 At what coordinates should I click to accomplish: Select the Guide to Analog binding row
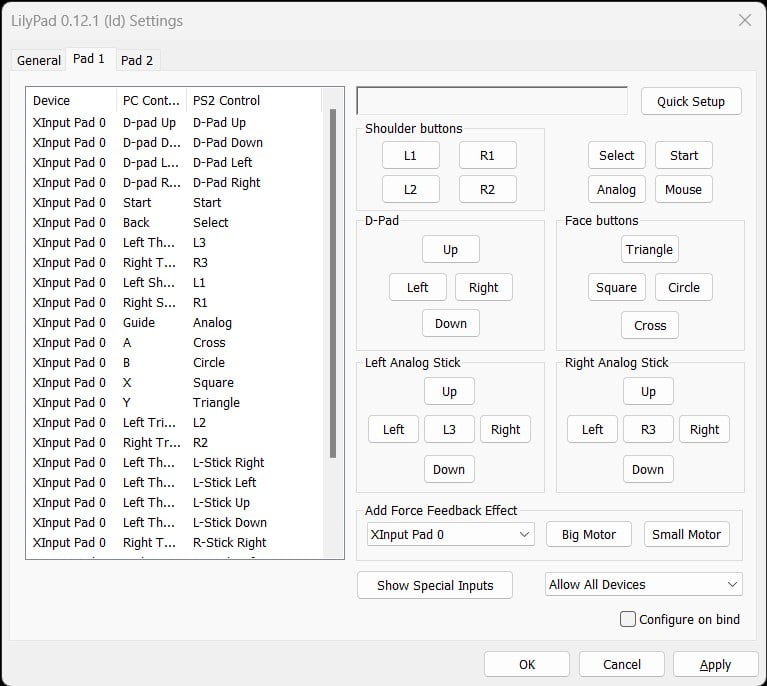point(175,322)
